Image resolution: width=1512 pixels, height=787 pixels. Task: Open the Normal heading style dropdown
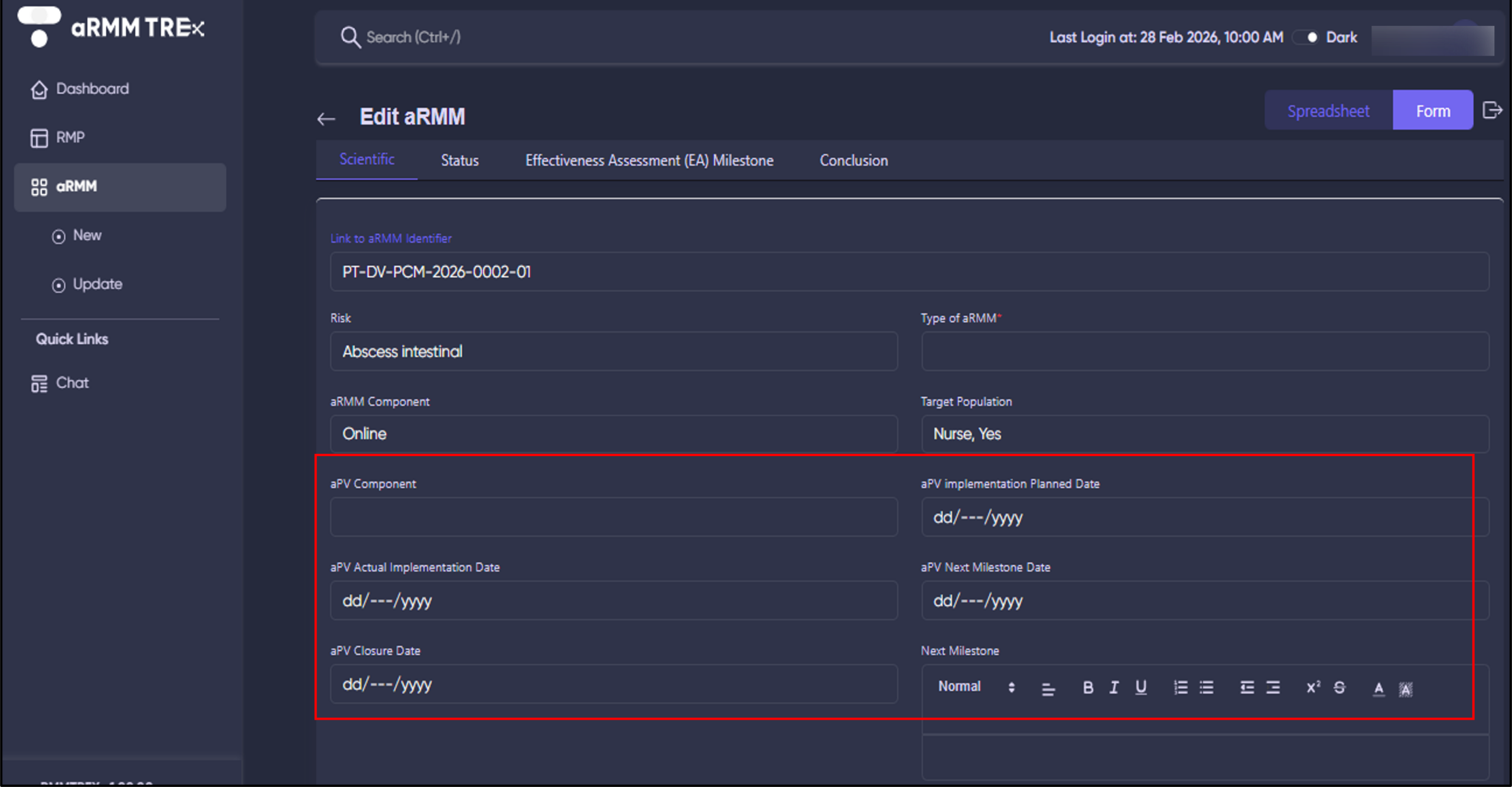click(x=976, y=687)
